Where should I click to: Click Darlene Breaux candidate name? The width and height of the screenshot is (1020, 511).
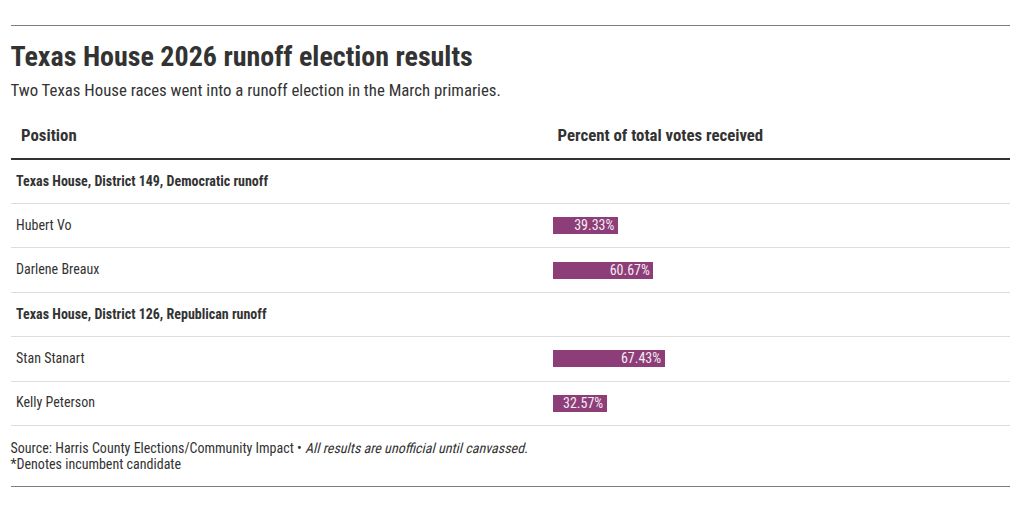pos(58,269)
